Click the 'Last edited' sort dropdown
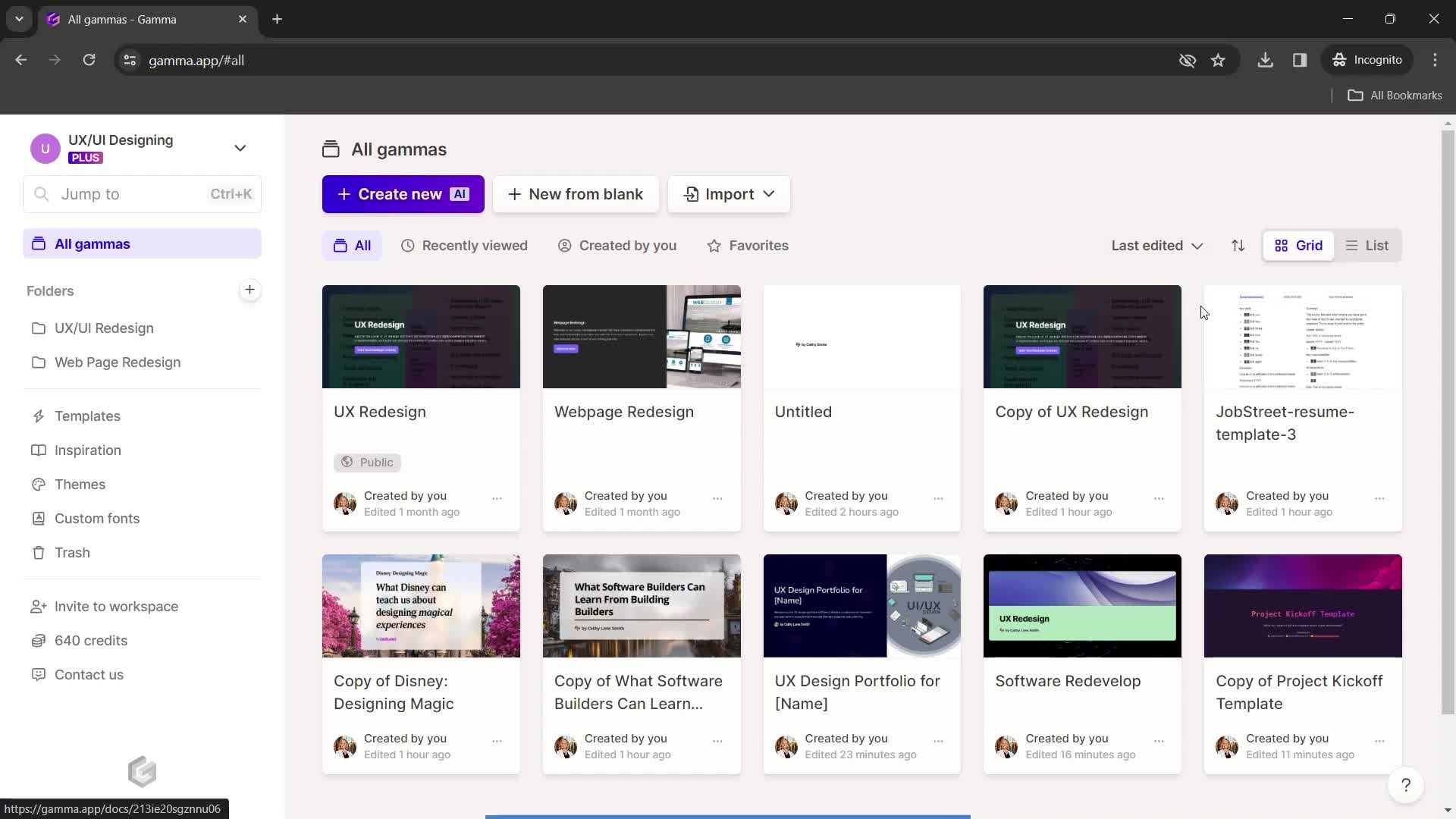Image resolution: width=1456 pixels, height=819 pixels. pos(1156,245)
